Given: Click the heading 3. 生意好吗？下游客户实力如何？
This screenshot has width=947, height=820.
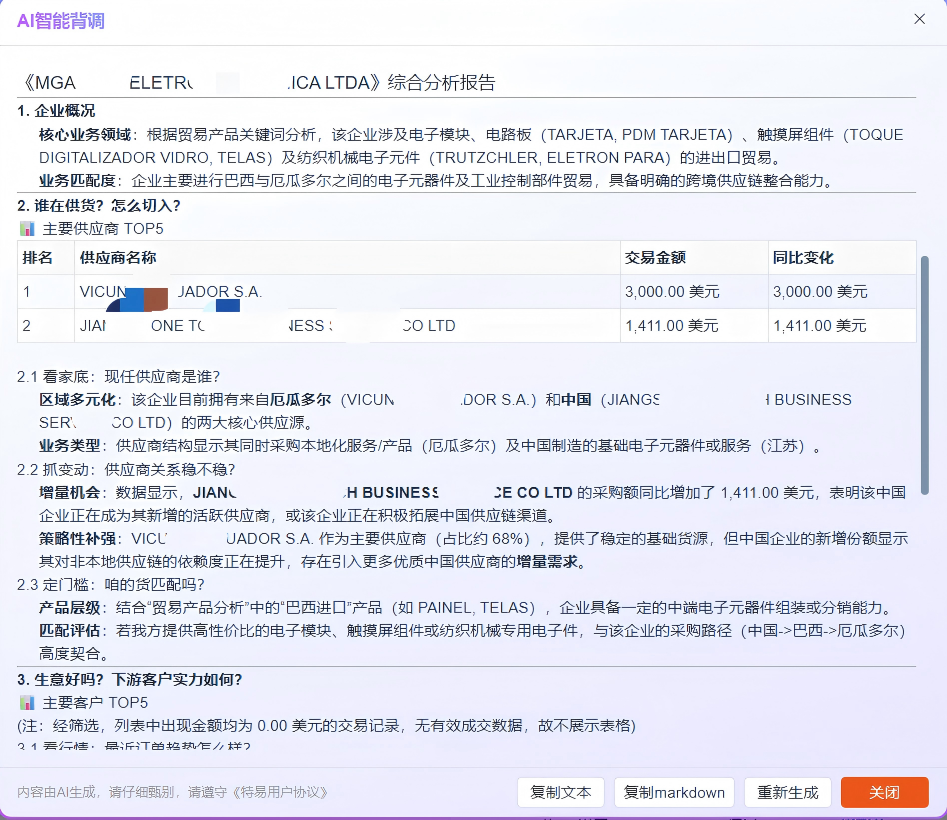Looking at the screenshot, I should 130,679.
